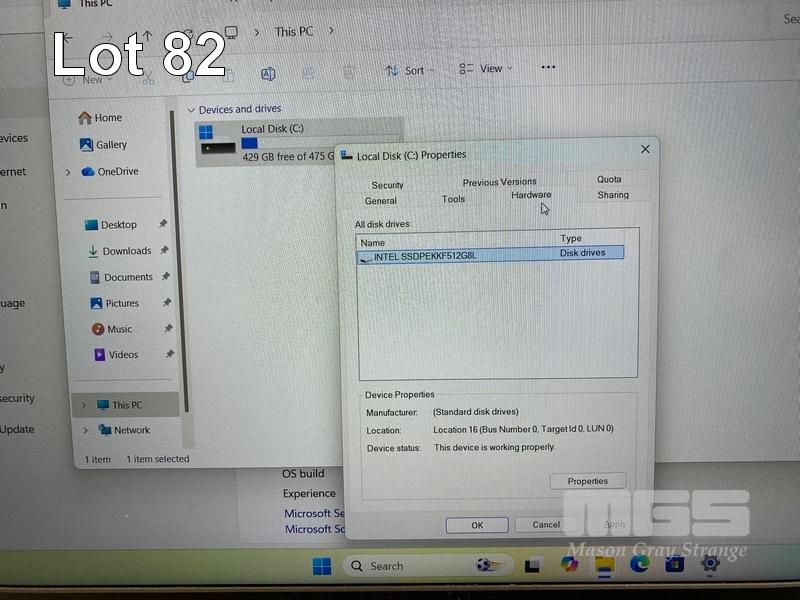
Task: Select the INTEL SSDPEKKF512G8L drive row
Action: (490, 254)
